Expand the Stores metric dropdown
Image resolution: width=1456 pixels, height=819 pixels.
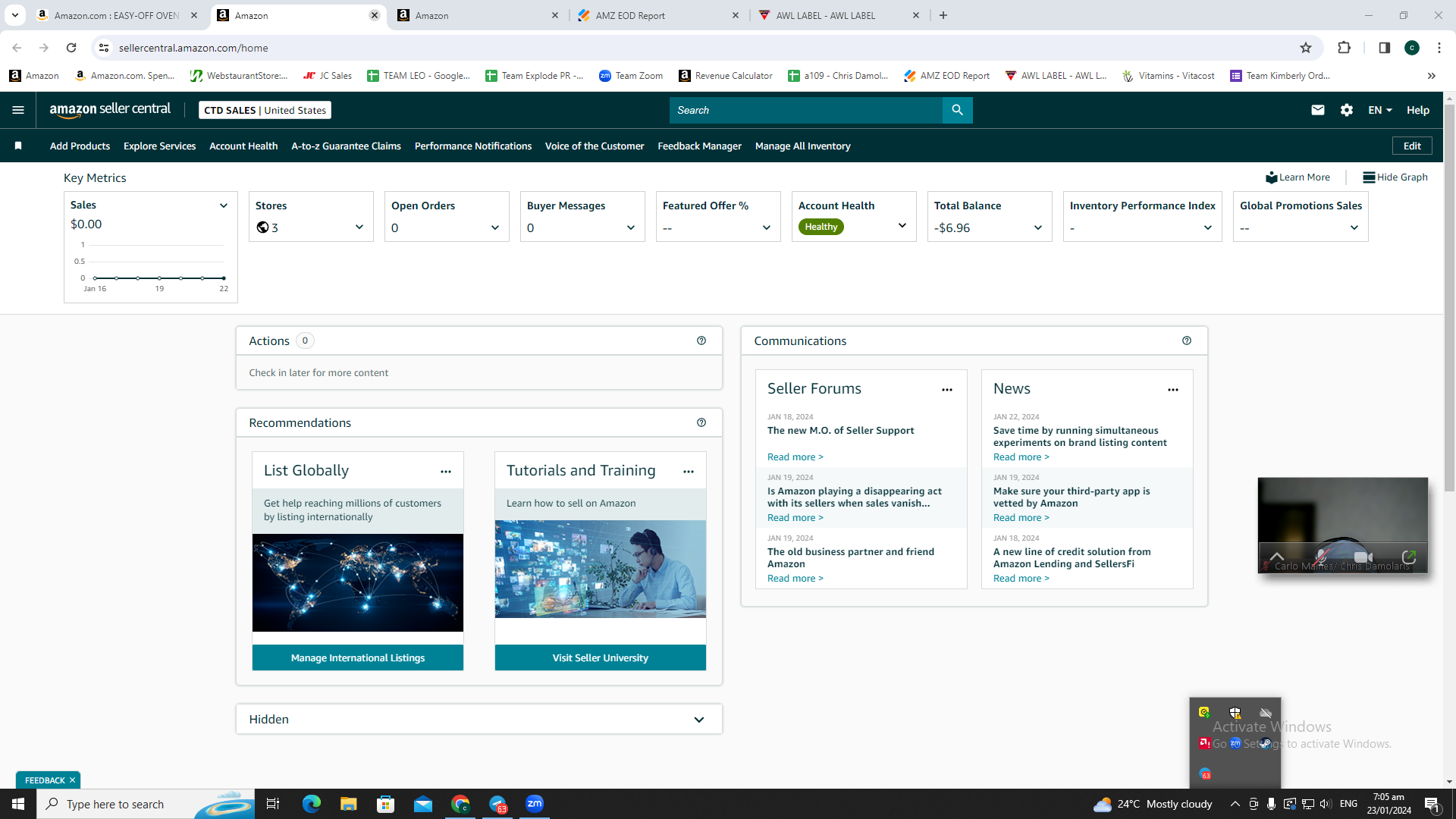359,227
